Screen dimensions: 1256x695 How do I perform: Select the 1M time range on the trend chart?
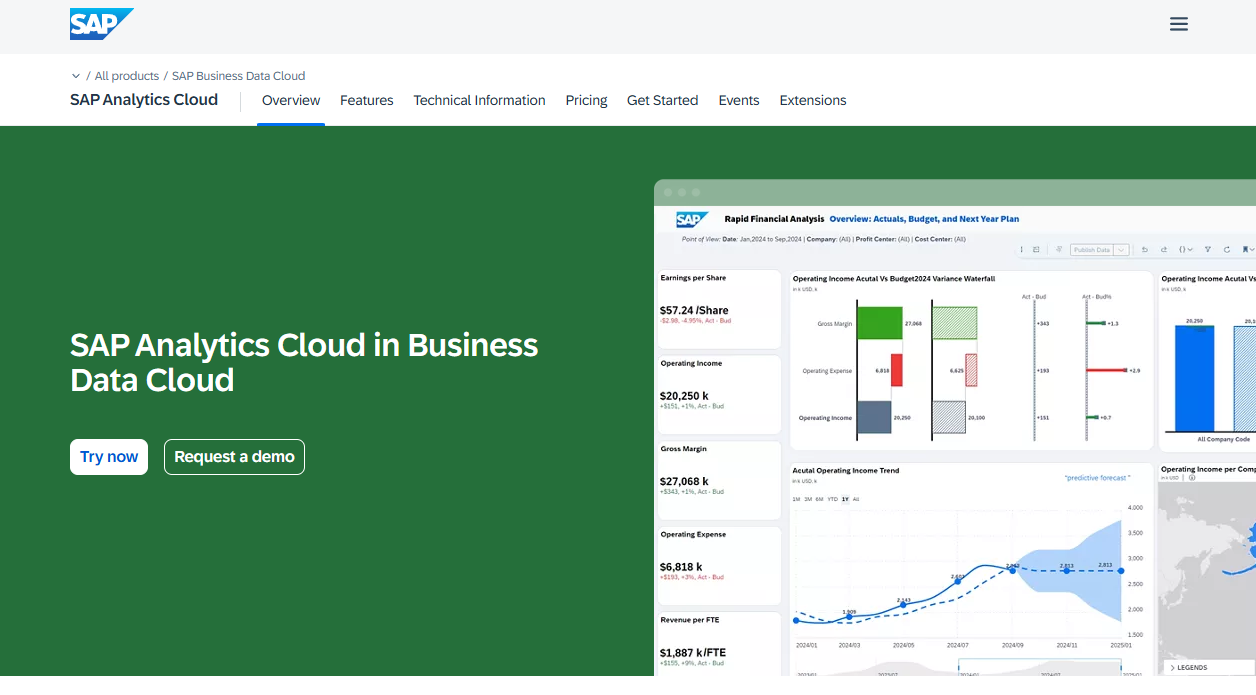click(797, 498)
